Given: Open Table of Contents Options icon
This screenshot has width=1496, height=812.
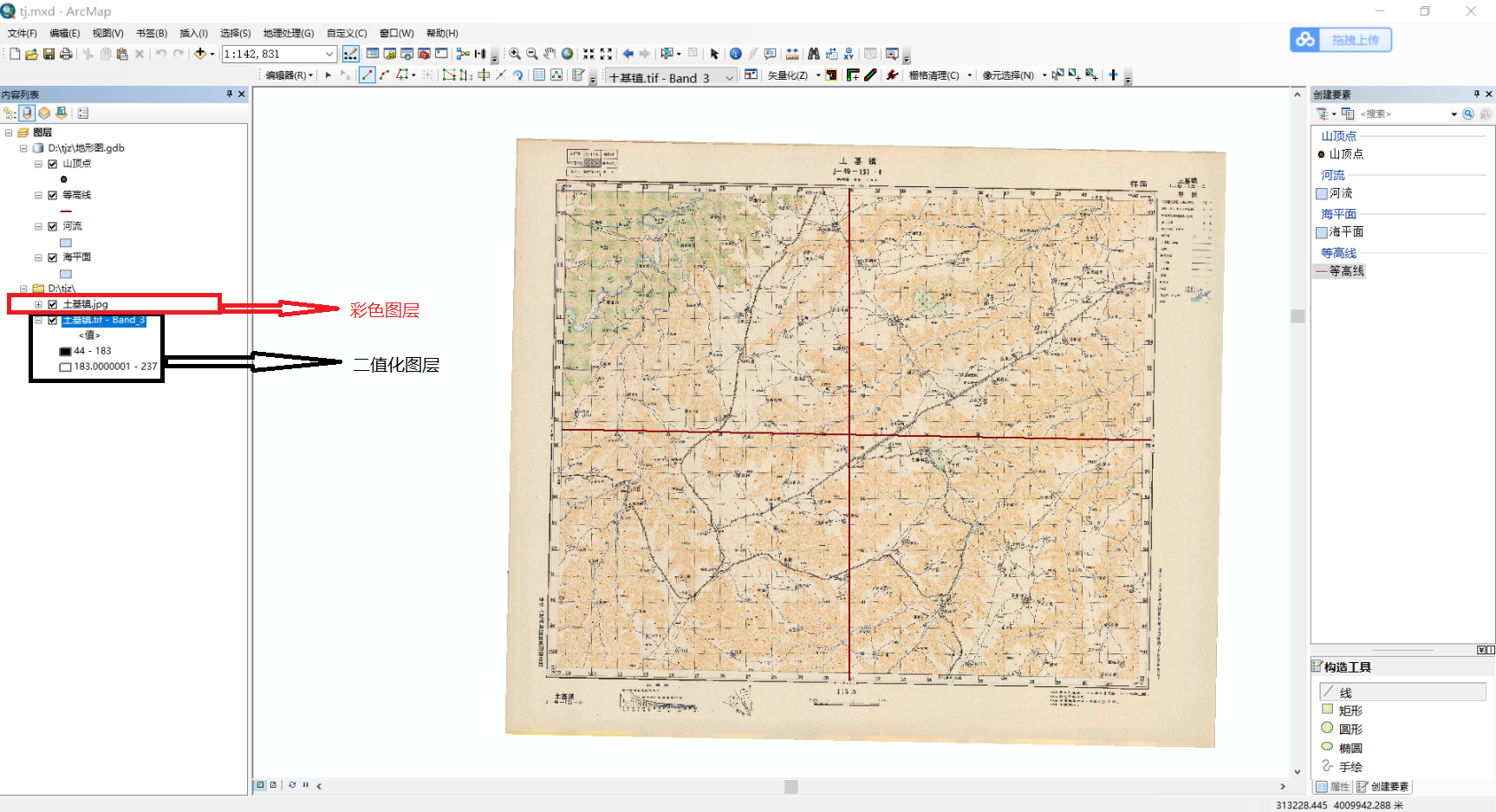Looking at the screenshot, I should pos(83,113).
